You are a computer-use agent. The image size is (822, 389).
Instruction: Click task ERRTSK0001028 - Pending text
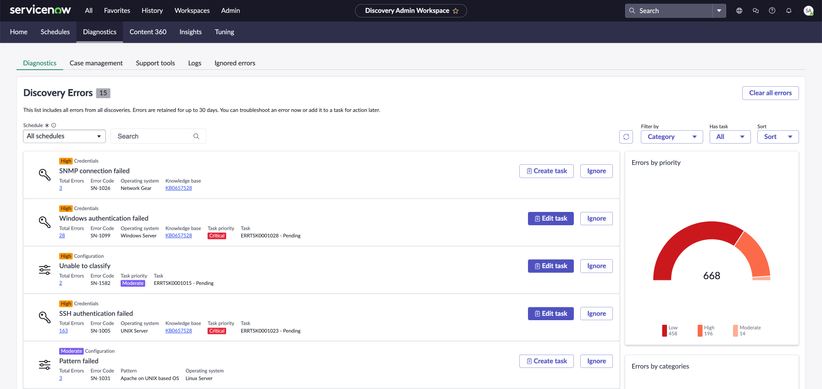[271, 236]
